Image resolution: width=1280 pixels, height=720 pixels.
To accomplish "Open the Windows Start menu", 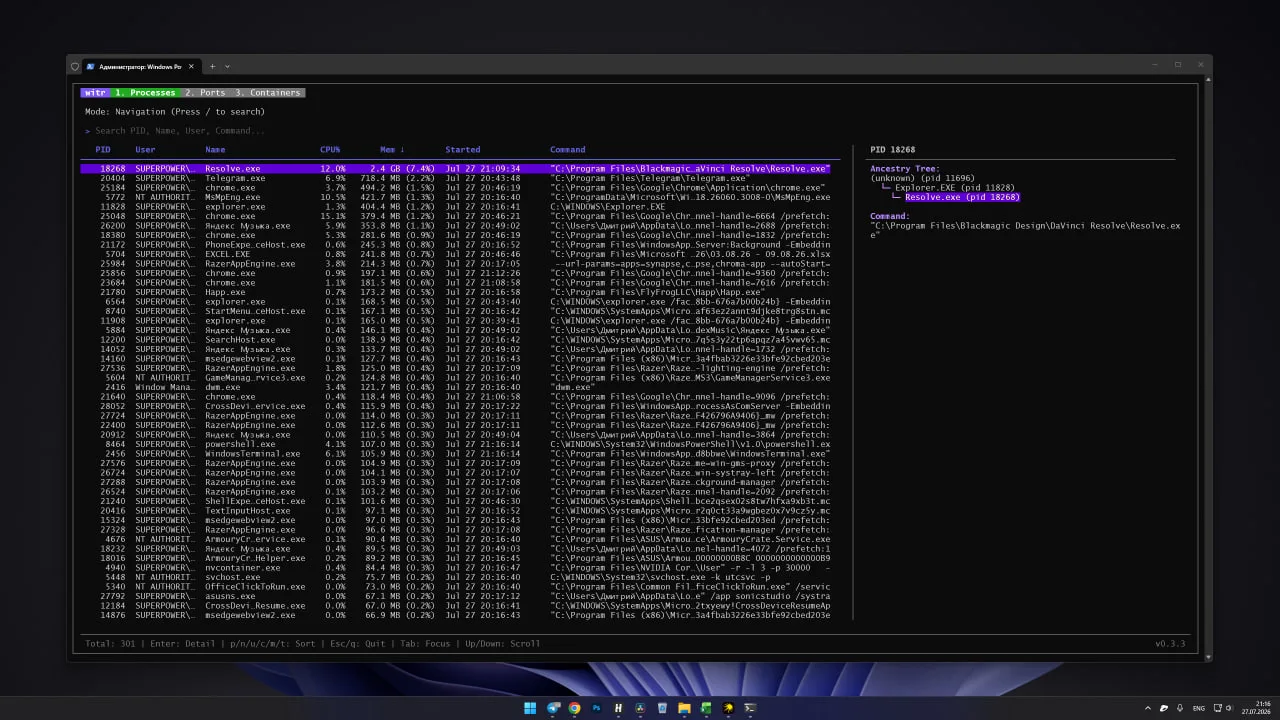I will [530, 708].
